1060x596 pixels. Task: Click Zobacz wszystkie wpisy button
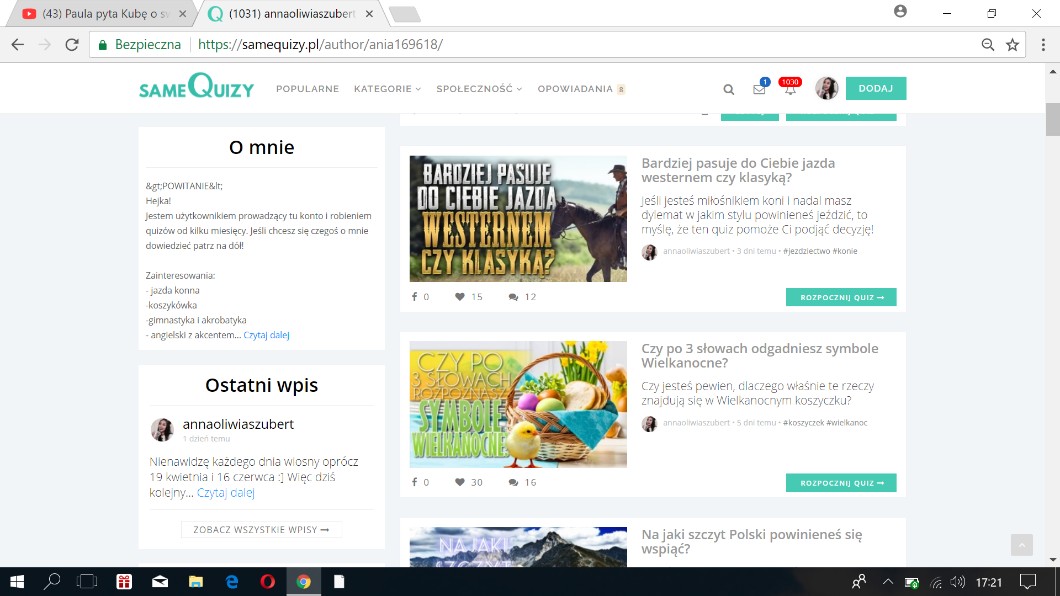261,529
